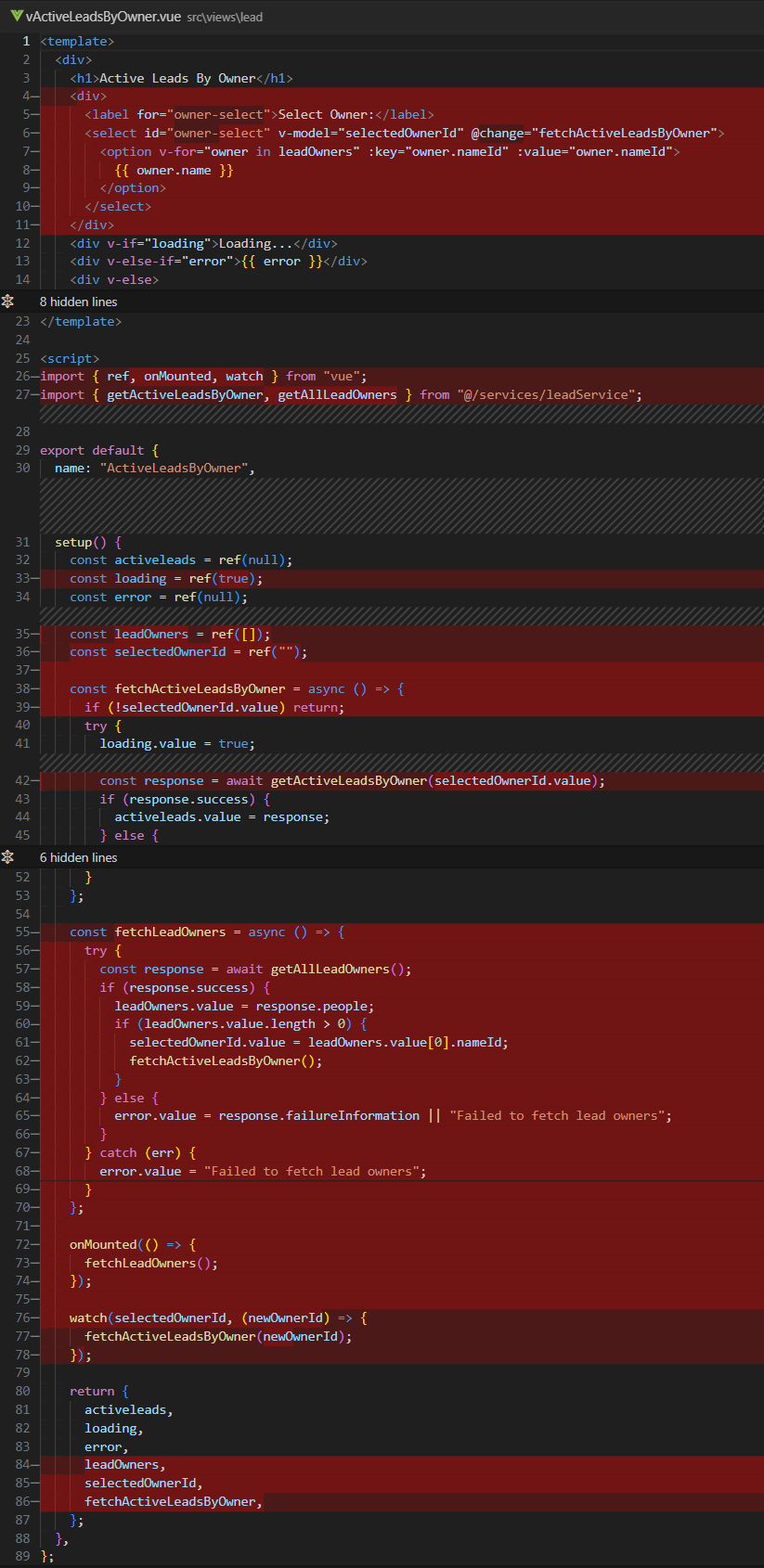Expand the 8 hidden lines section
This screenshot has width=764, height=1568.
pyautogui.click(x=78, y=302)
